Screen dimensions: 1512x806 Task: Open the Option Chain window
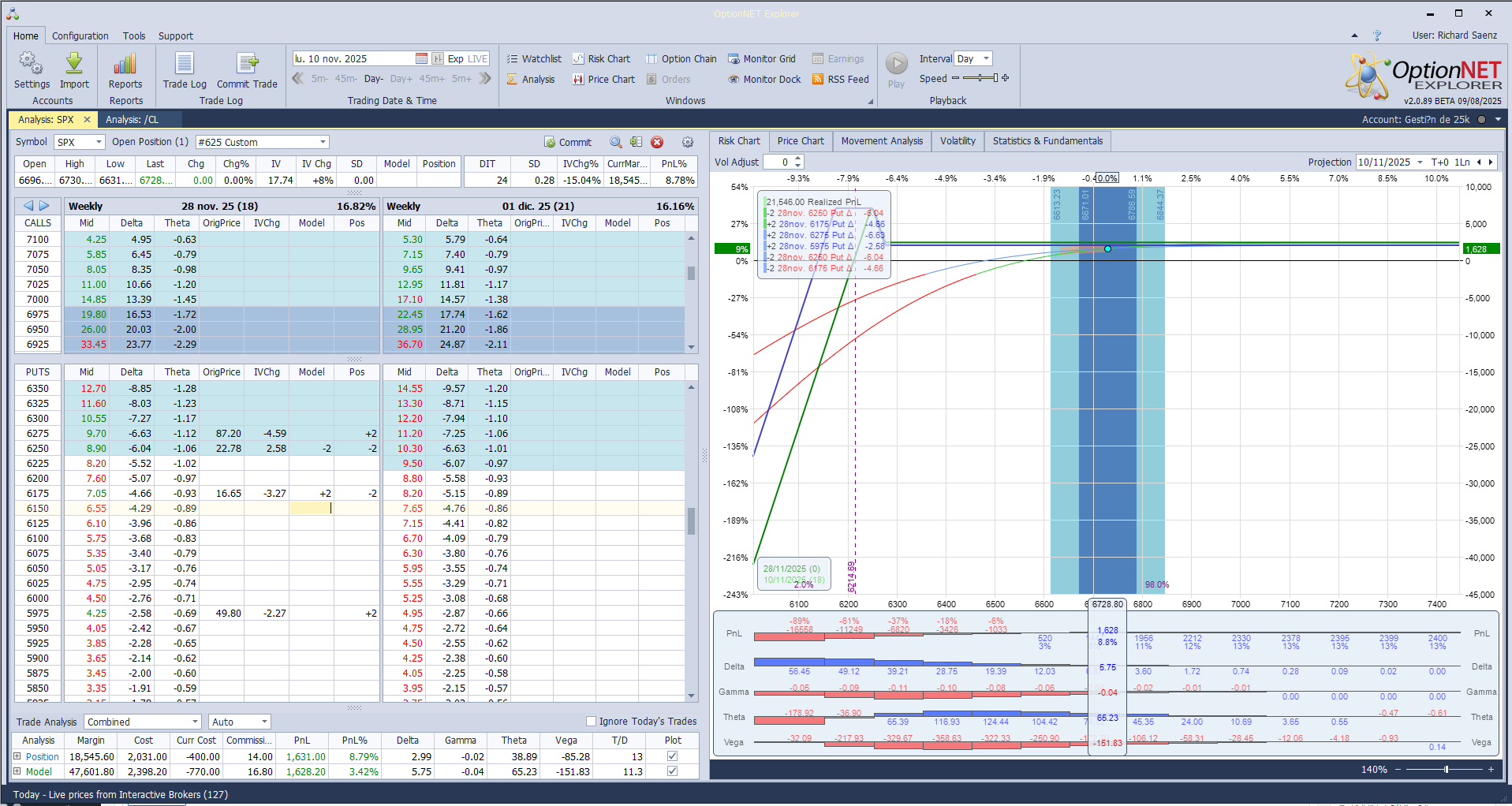tap(681, 58)
